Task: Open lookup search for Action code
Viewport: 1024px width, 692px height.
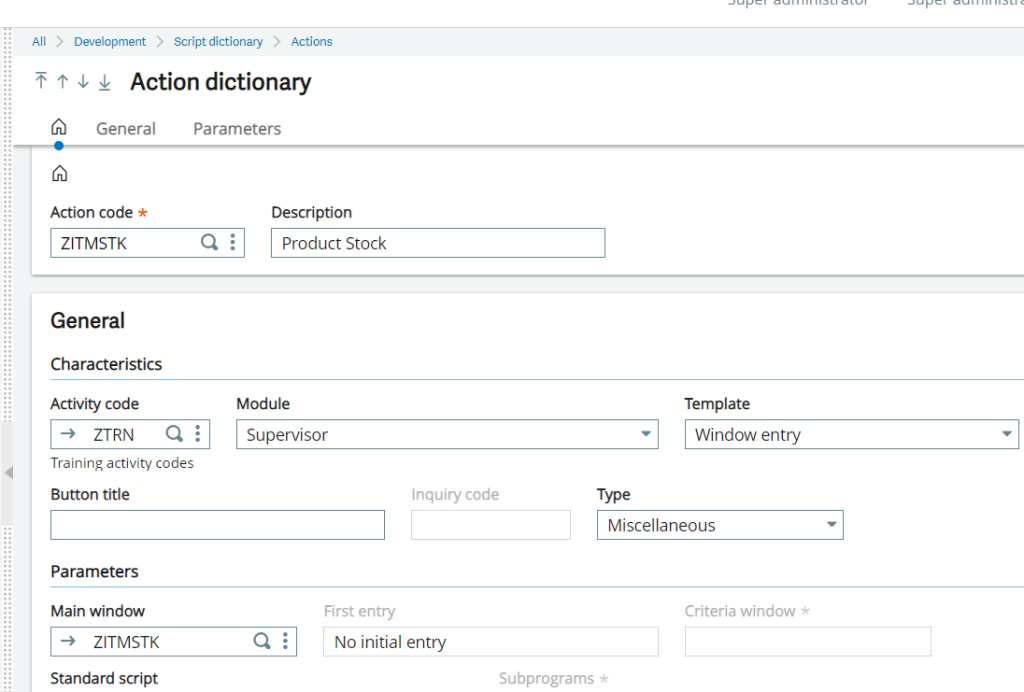Action: point(209,242)
